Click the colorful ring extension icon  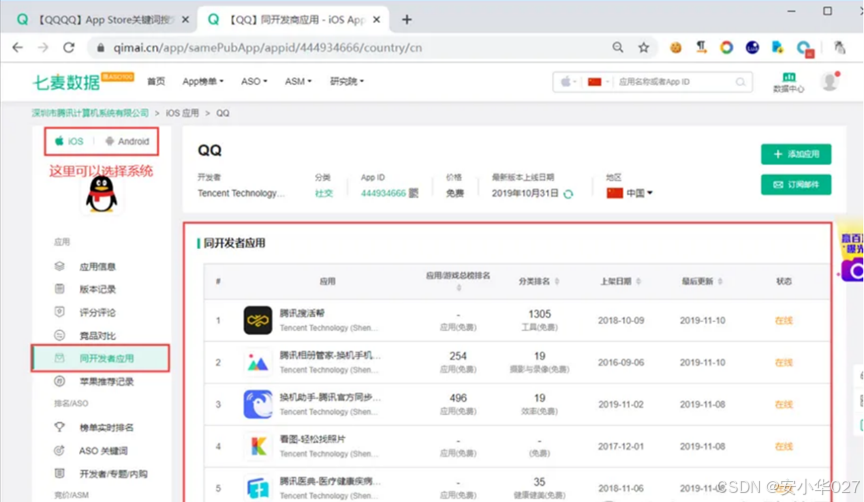click(x=726, y=47)
